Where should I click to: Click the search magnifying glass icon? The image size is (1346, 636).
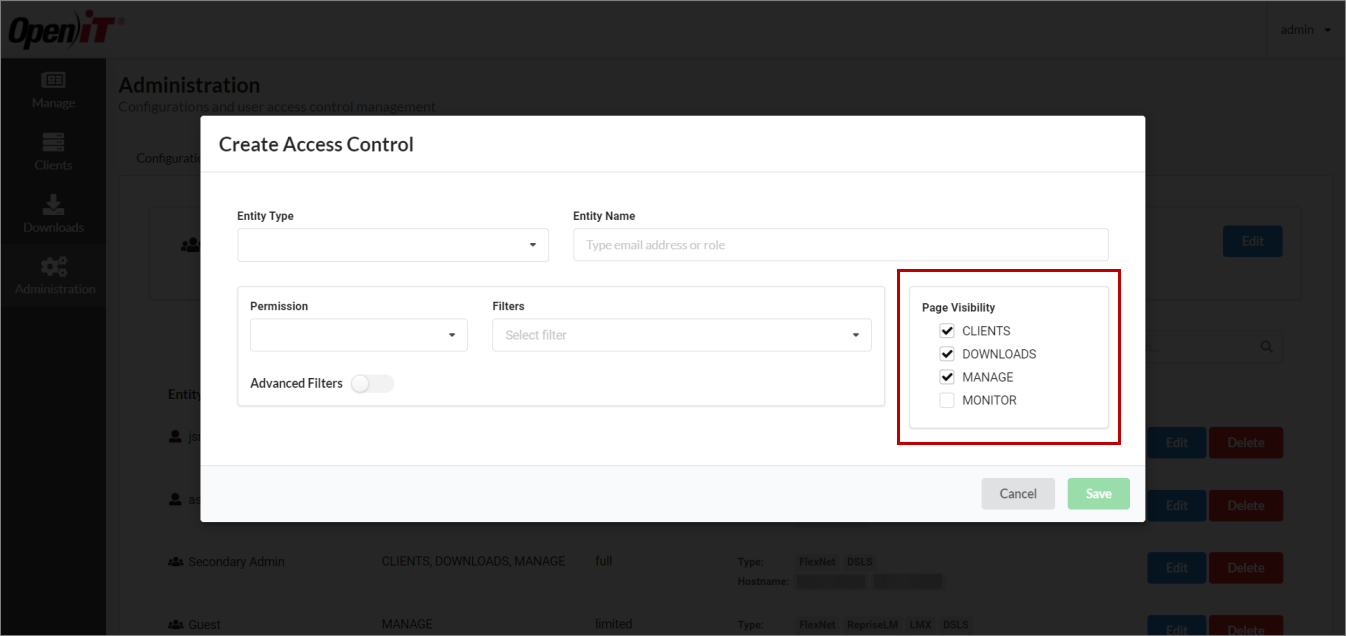pyautogui.click(x=1266, y=346)
